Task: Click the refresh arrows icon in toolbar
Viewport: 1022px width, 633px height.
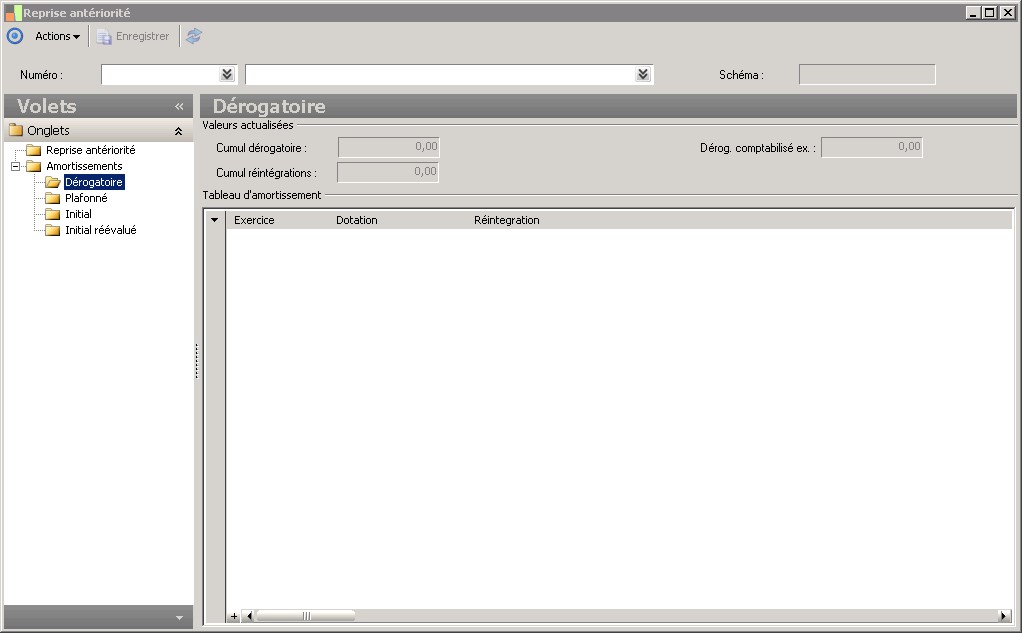Action: click(194, 37)
